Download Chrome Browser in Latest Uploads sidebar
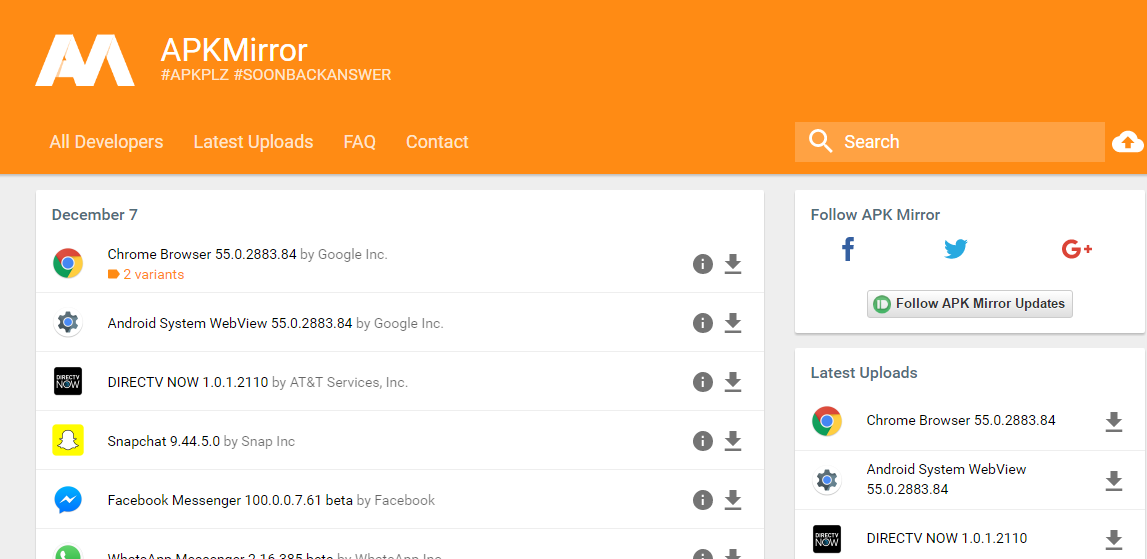Viewport: 1147px width, 559px height. (1113, 421)
